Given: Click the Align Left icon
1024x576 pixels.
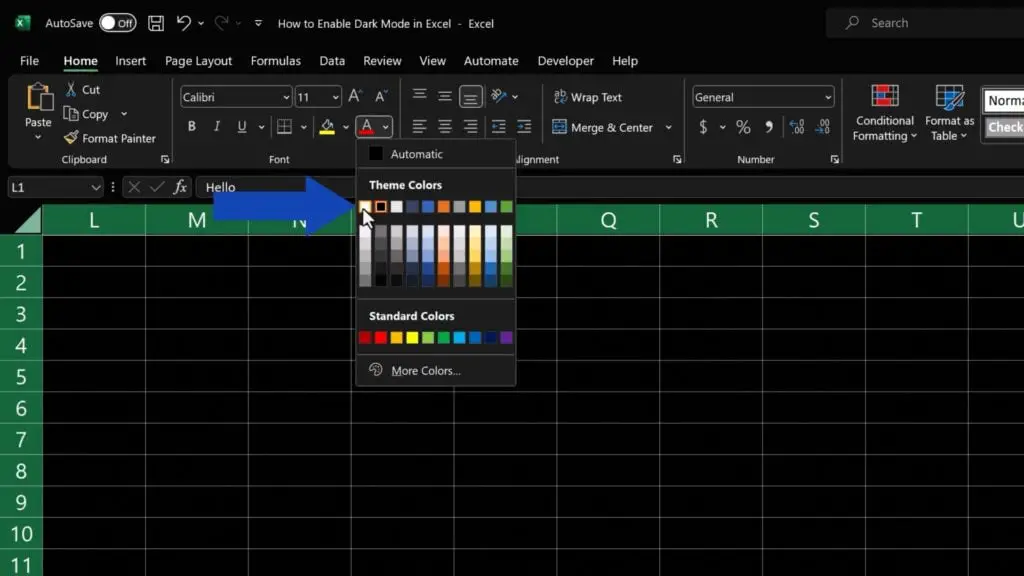Looking at the screenshot, I should tap(419, 127).
